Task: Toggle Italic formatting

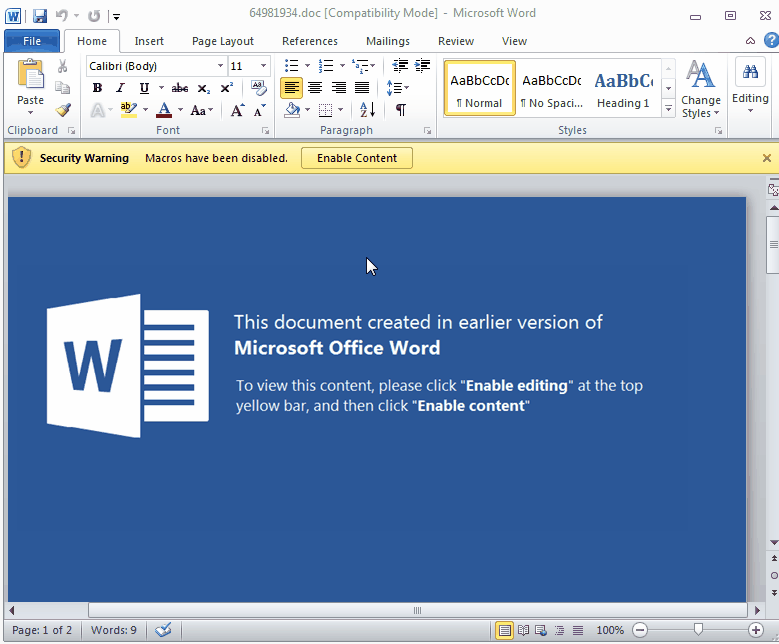Action: click(120, 88)
